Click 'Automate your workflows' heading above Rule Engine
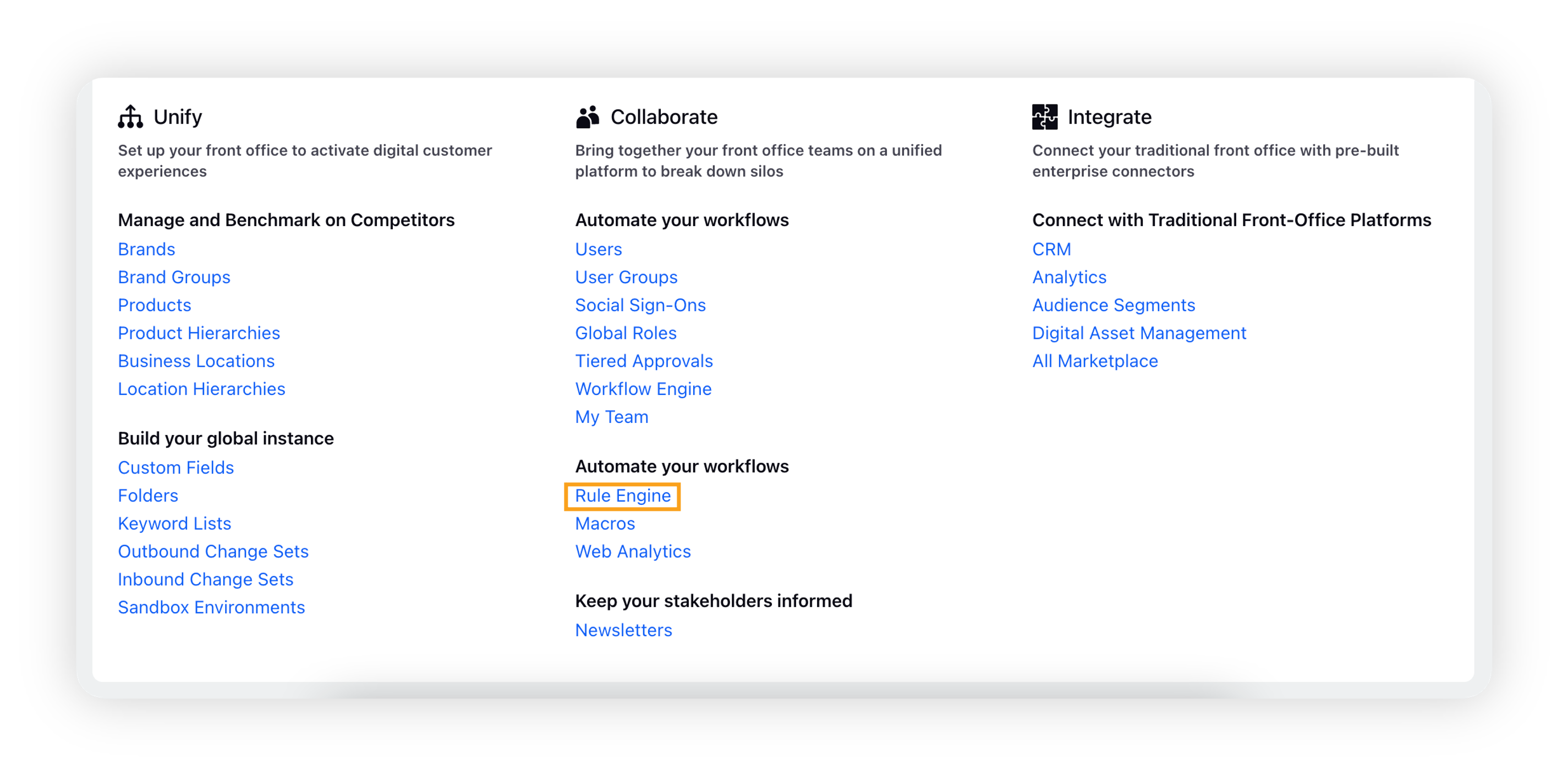This screenshot has height=776, width=1568. click(x=682, y=466)
